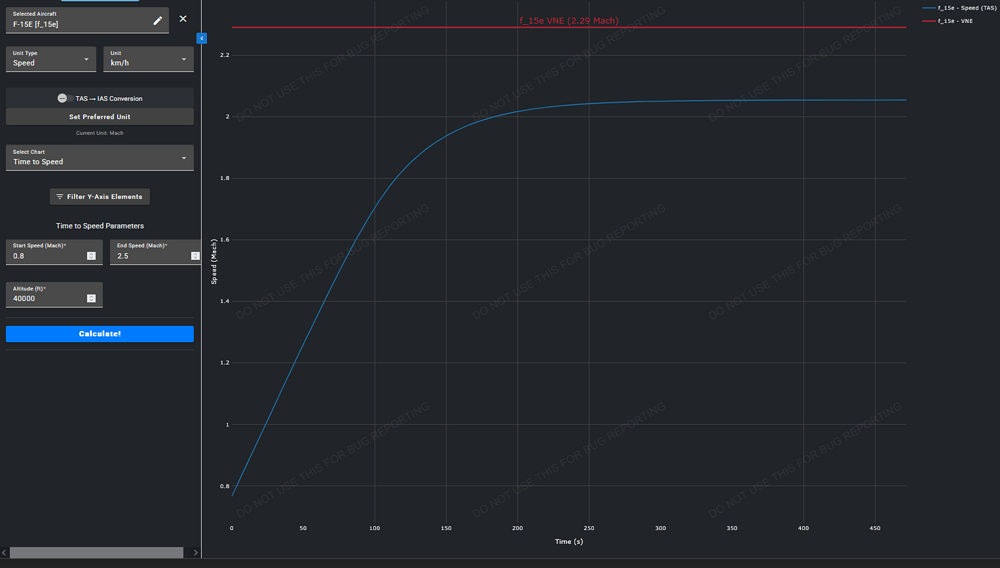Click the Altitude input field

click(x=54, y=295)
